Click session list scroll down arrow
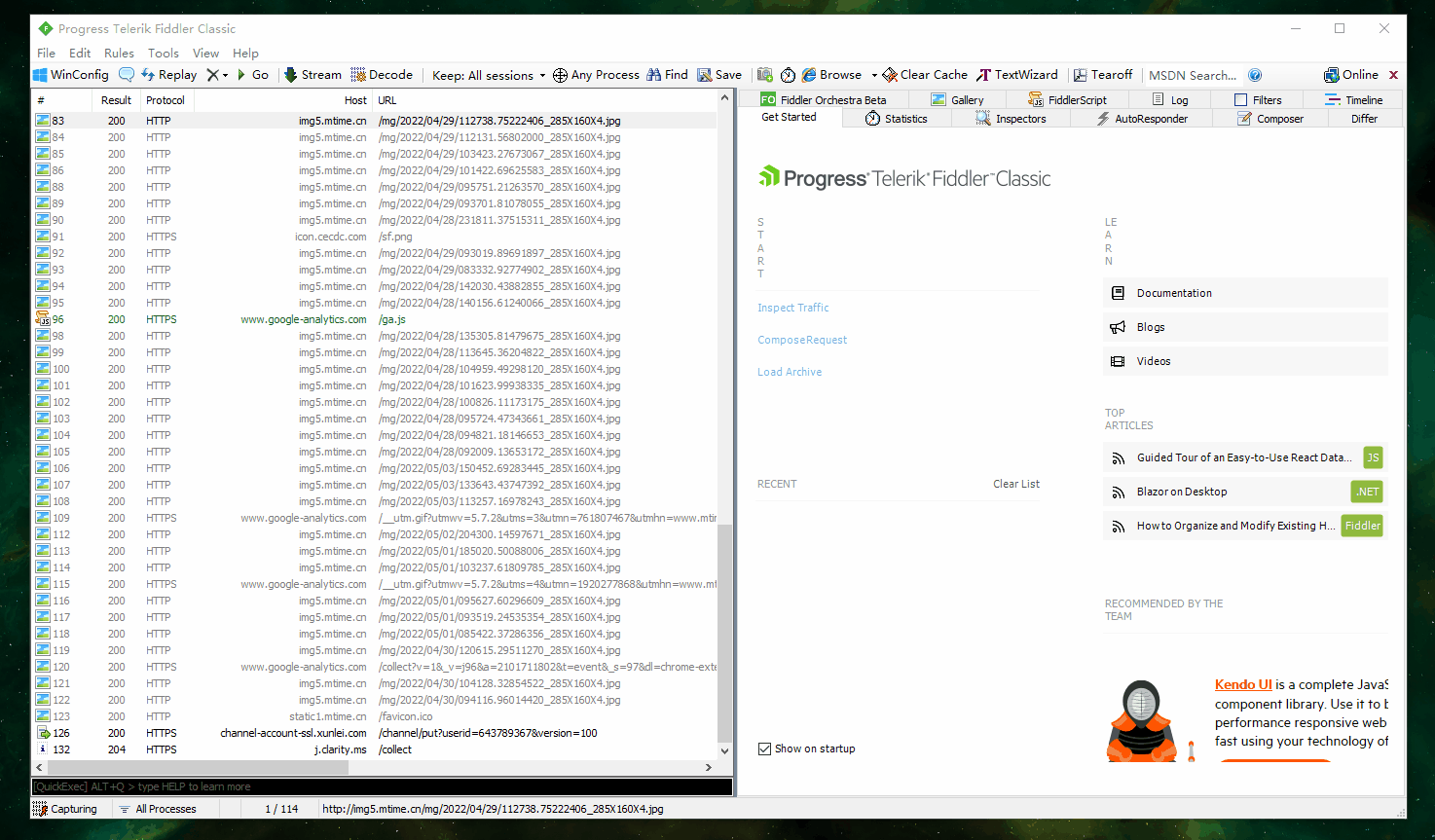 click(x=724, y=751)
